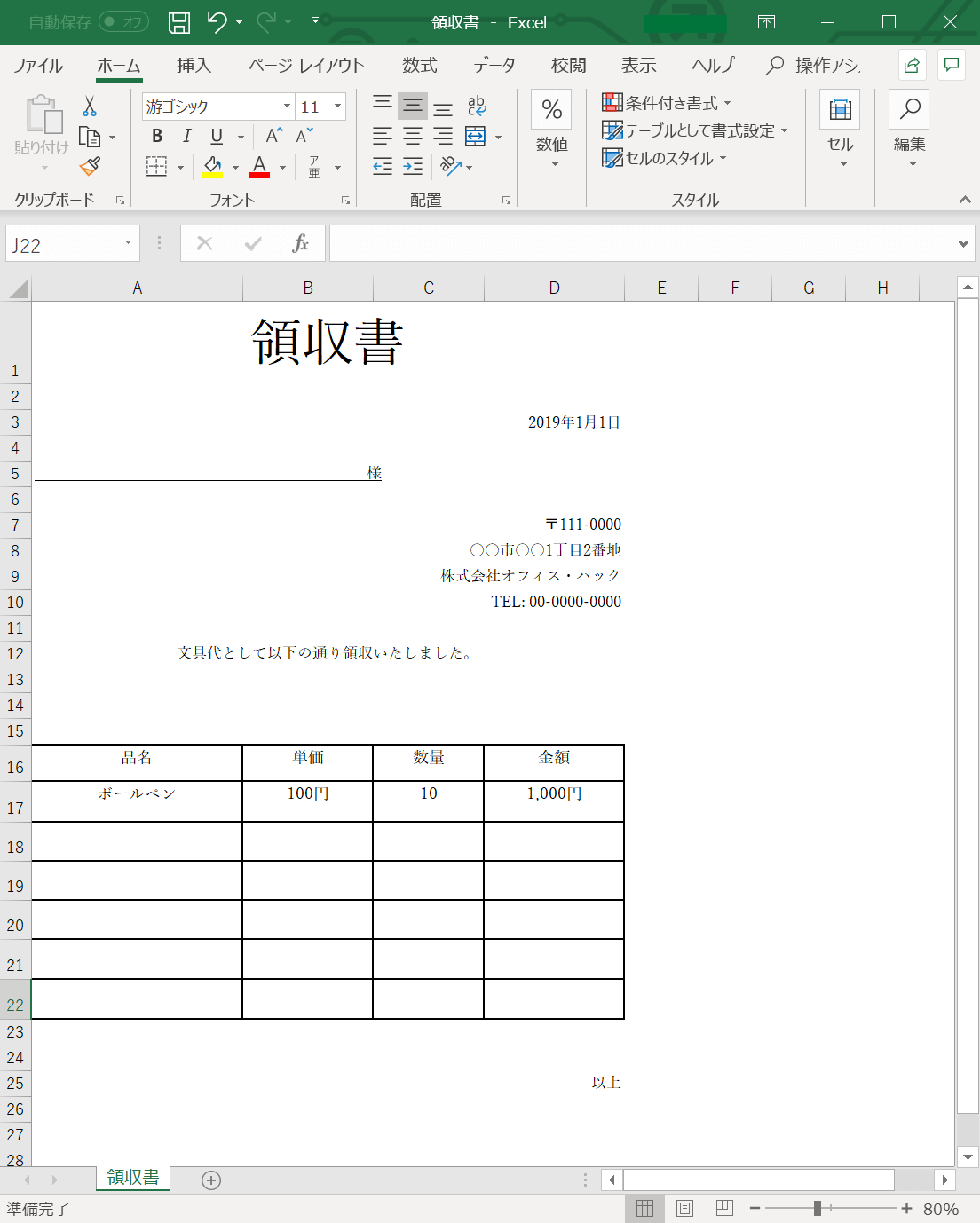Click Increase Indent icon
The width and height of the screenshot is (980, 1223).
tap(413, 166)
